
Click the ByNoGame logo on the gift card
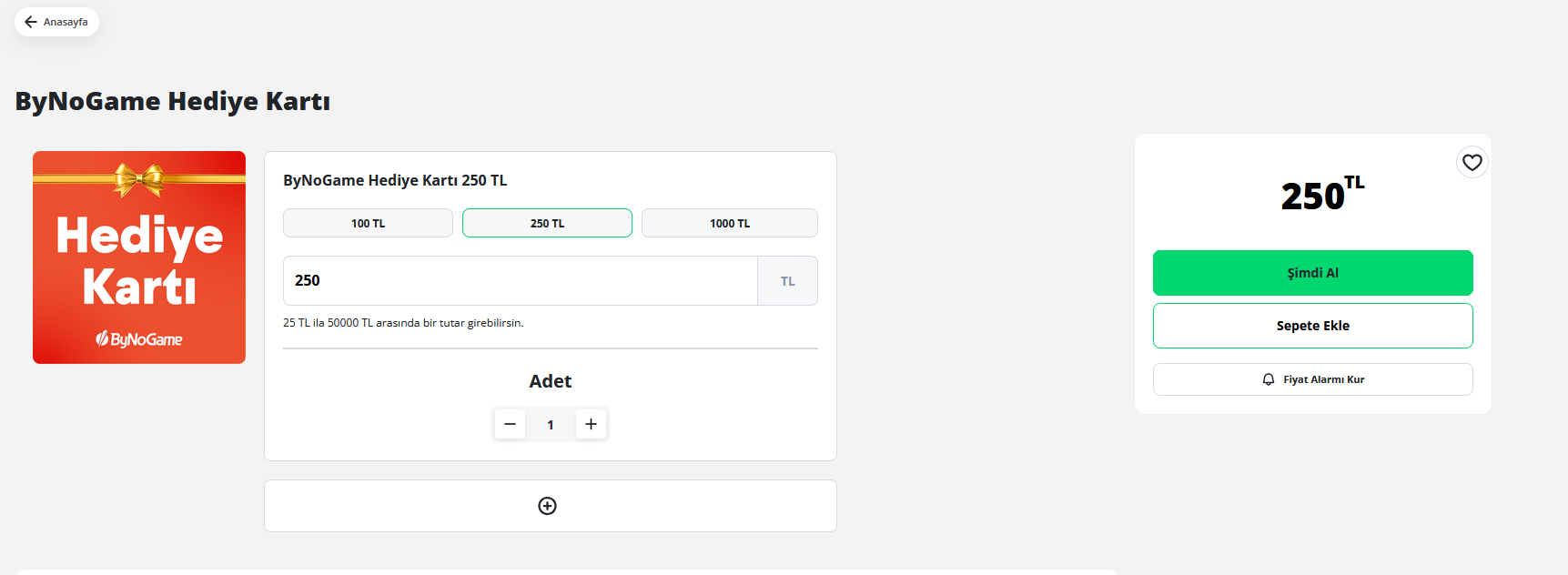(x=139, y=339)
